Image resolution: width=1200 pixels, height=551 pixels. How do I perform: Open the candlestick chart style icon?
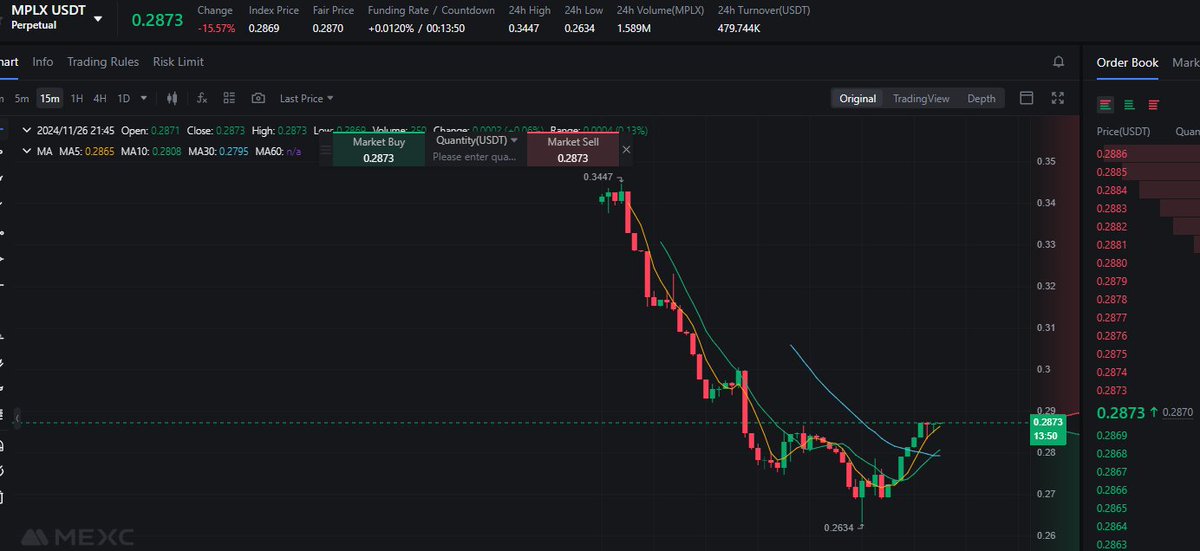172,98
